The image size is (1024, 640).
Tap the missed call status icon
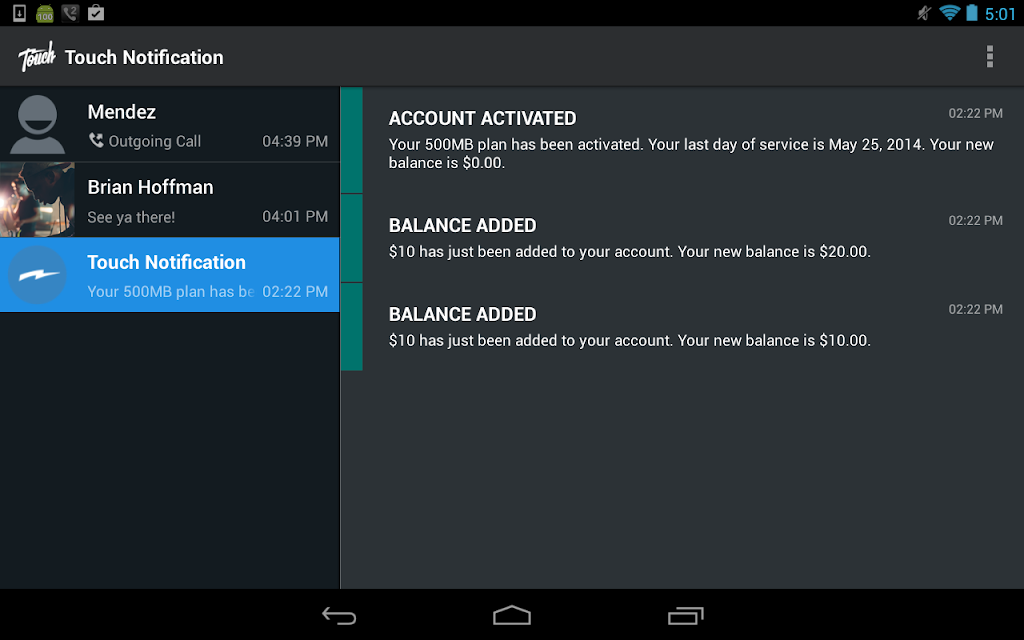pos(70,13)
